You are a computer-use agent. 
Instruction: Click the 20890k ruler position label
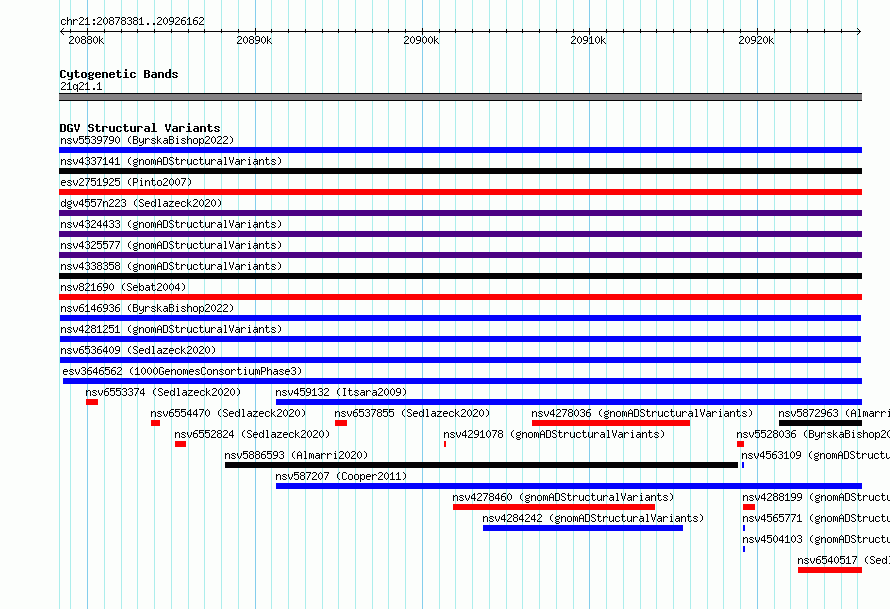(254, 40)
